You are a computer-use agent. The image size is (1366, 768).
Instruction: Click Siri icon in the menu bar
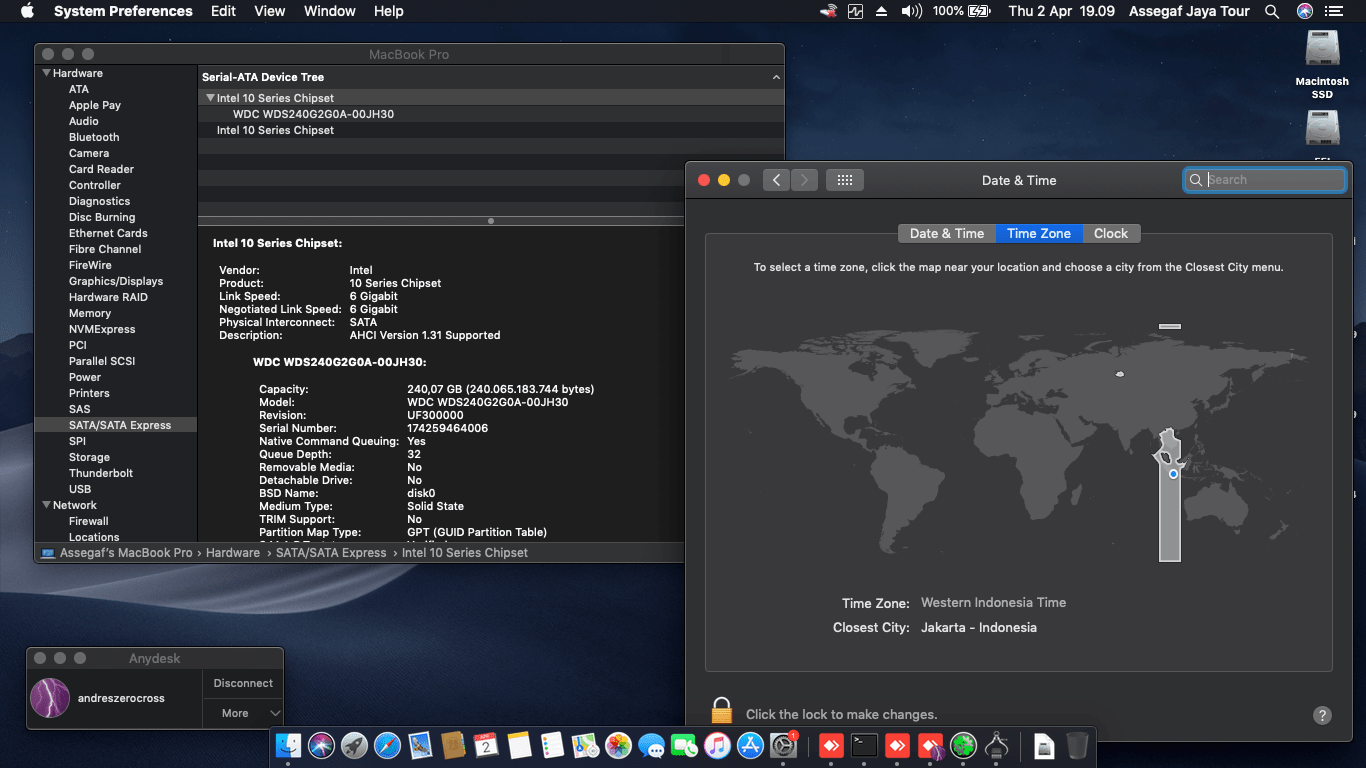coord(1304,11)
